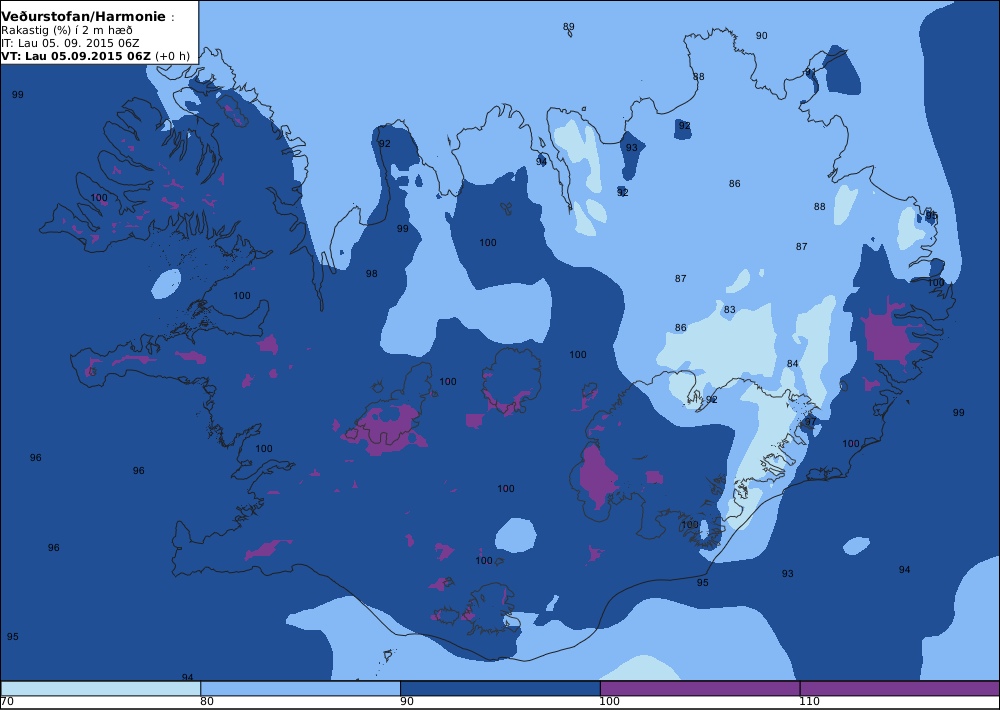This screenshot has height=710, width=1000.
Task: Click the '91' humidity value on the map
Action: pos(810,72)
